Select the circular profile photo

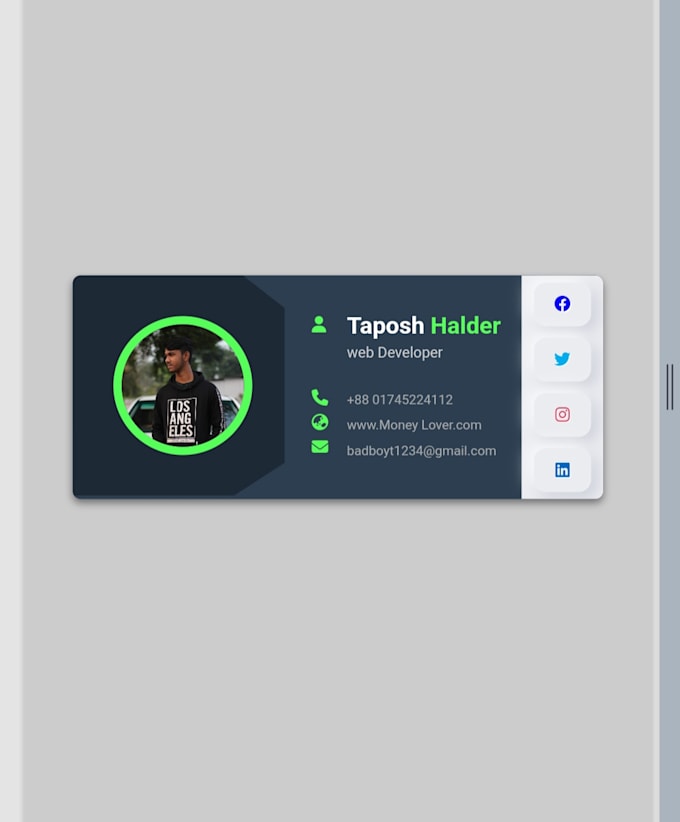tap(182, 385)
